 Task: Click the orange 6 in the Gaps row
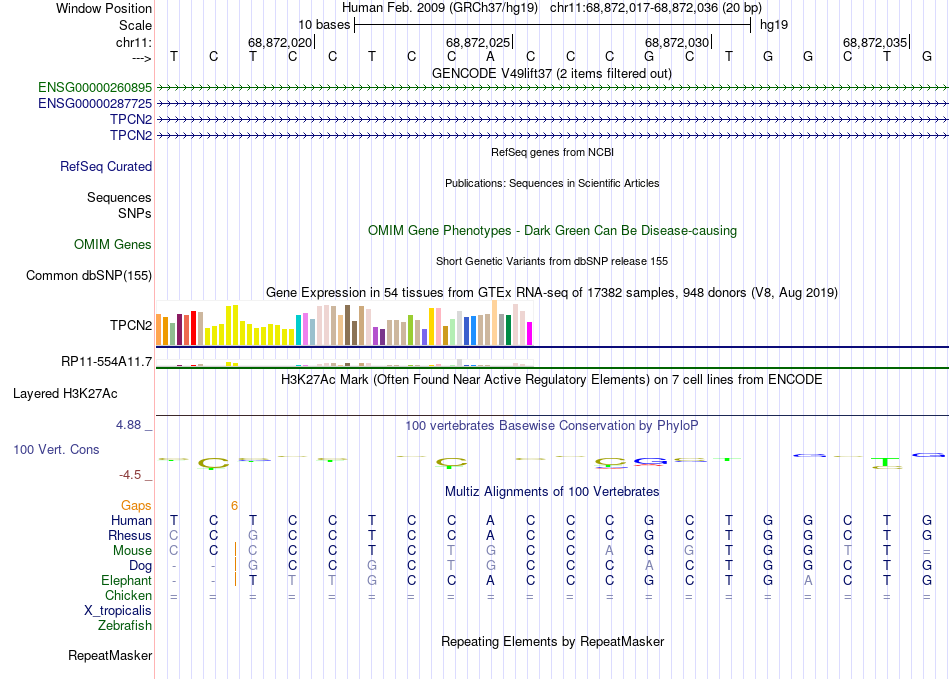pos(234,506)
